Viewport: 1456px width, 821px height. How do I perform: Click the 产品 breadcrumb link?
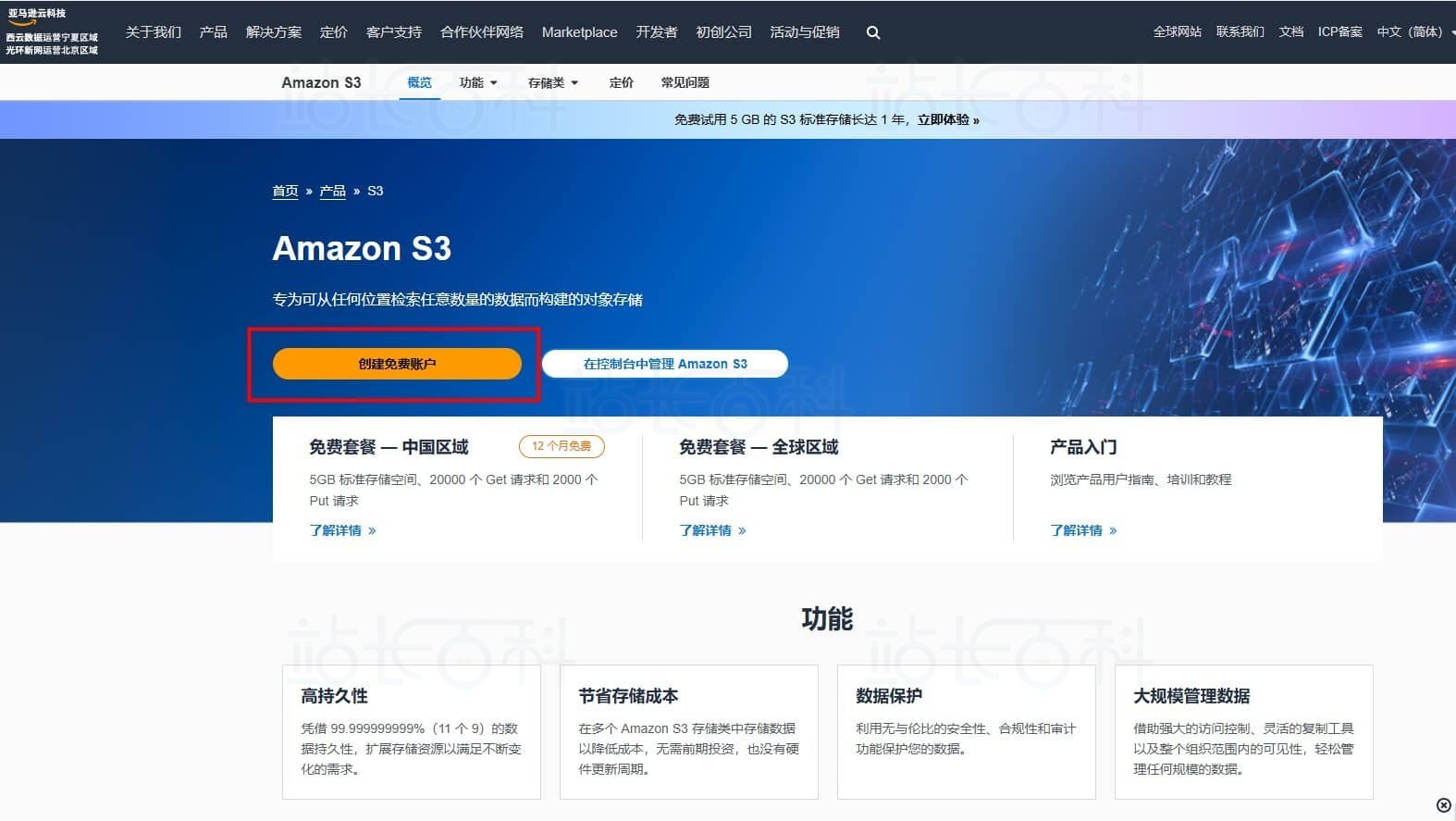click(332, 191)
